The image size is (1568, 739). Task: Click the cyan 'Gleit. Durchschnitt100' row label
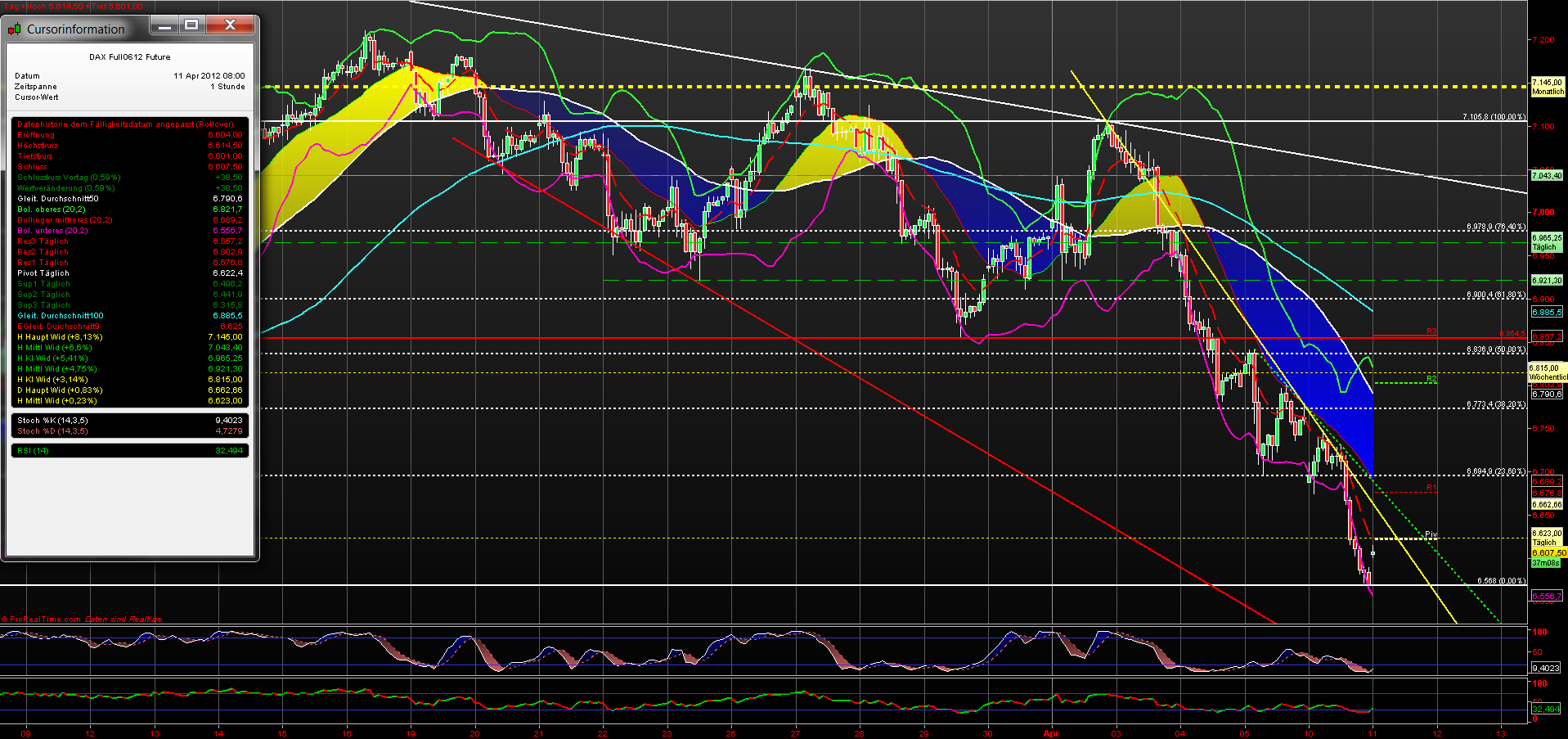[61, 316]
